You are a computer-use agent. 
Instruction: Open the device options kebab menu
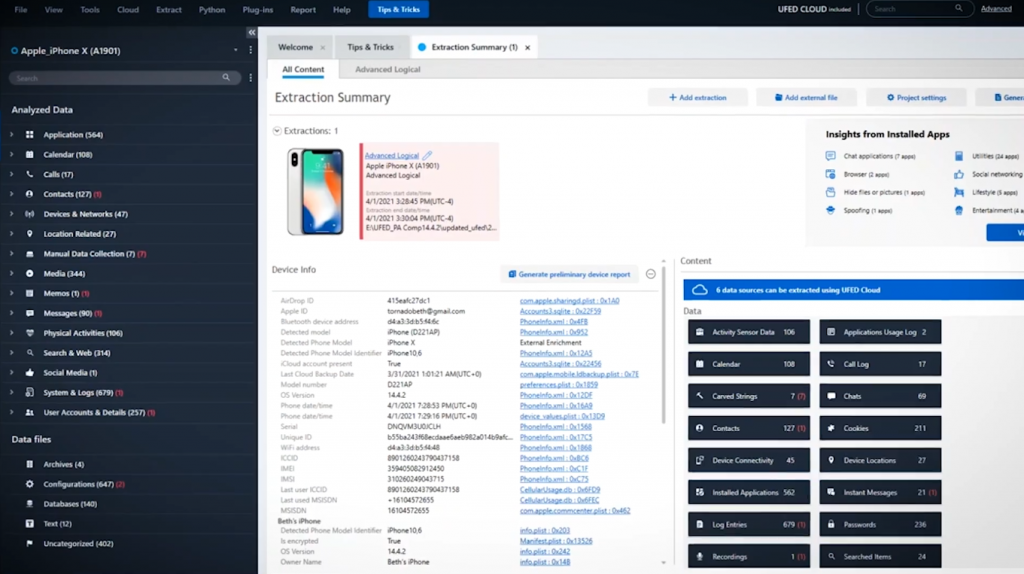250,50
